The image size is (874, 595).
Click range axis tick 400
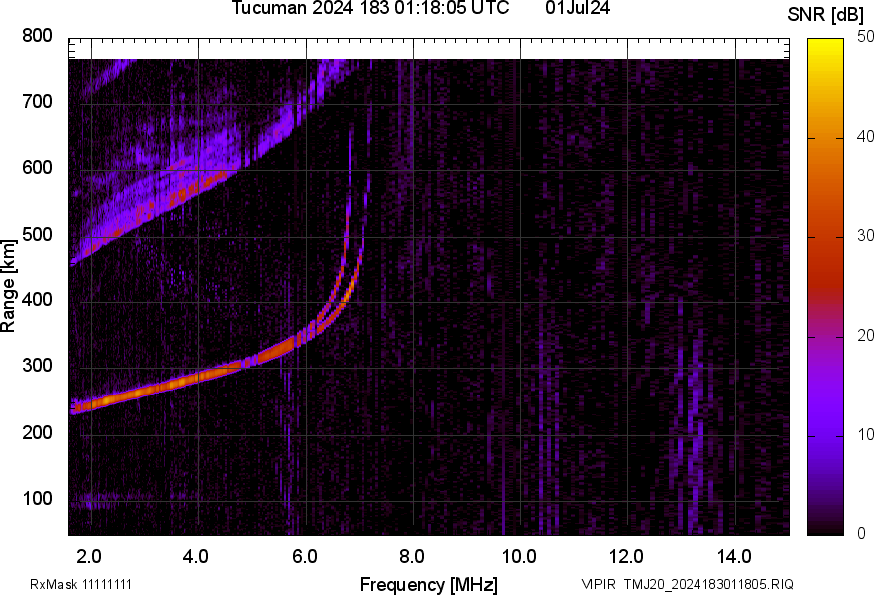point(37,300)
